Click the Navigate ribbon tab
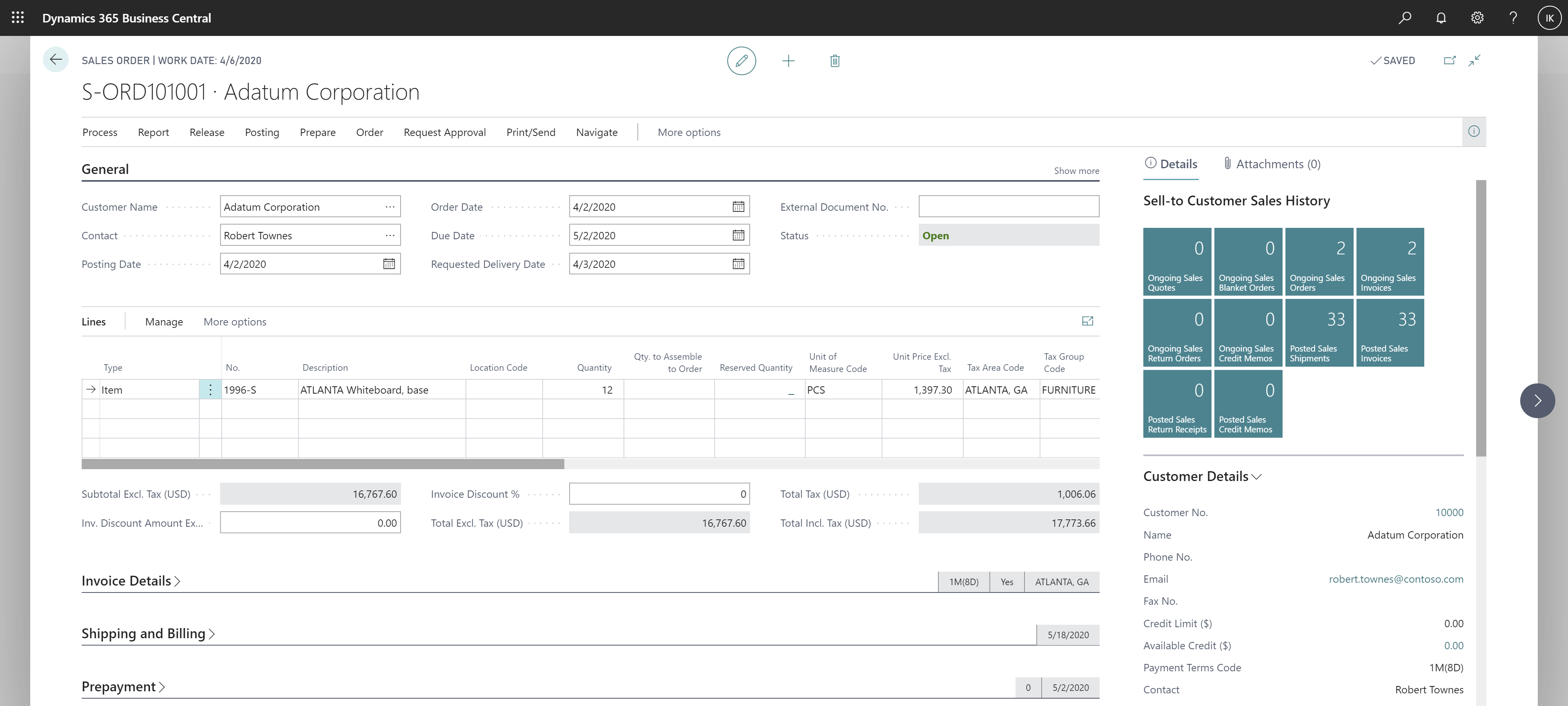The image size is (1568, 706). coord(597,131)
